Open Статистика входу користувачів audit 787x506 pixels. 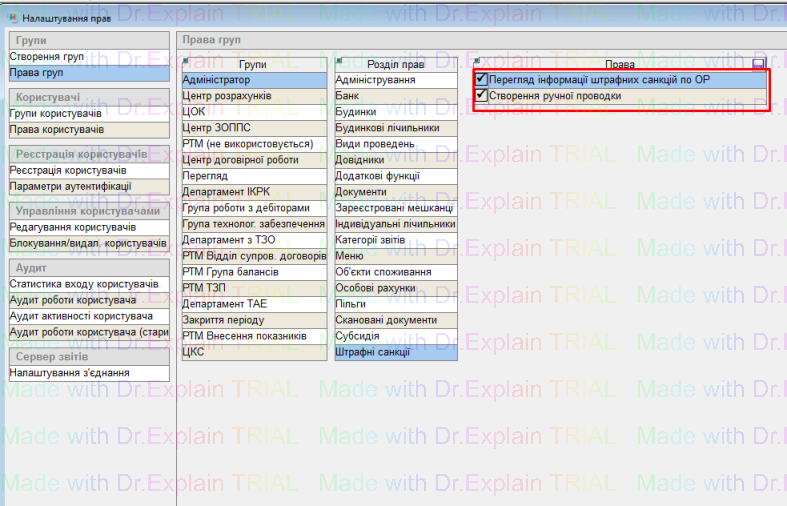click(x=84, y=285)
